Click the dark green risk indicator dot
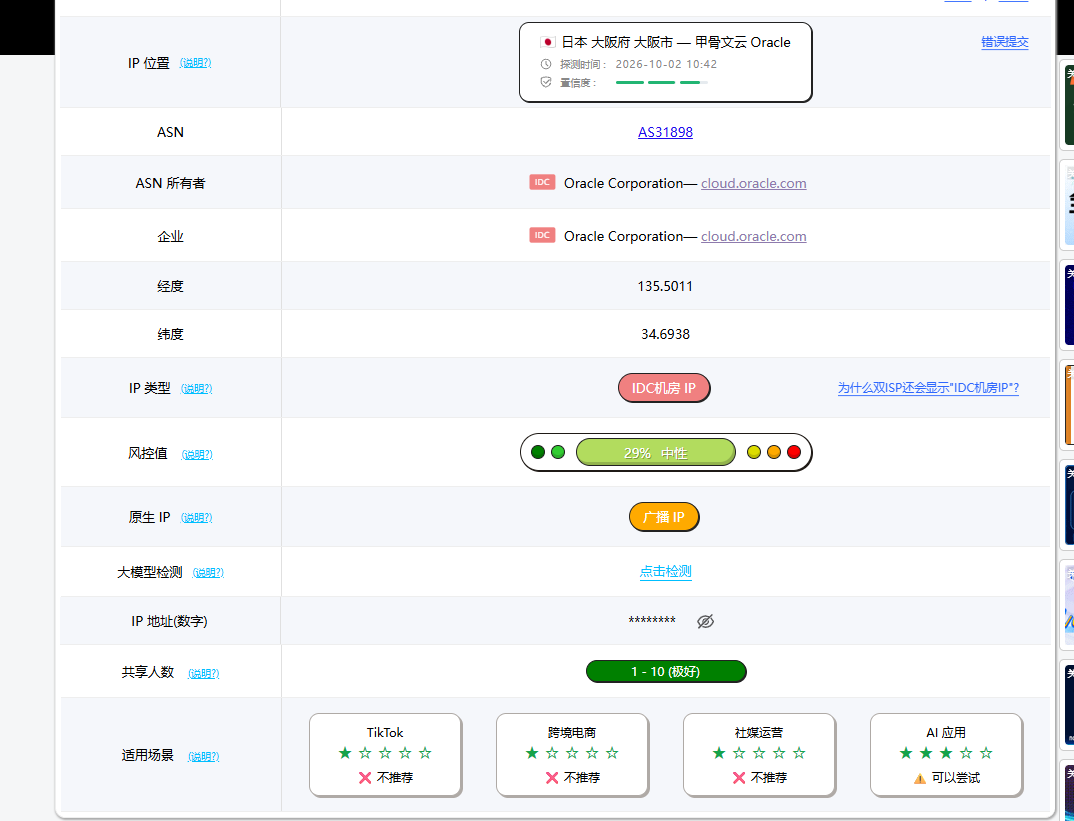 (538, 452)
